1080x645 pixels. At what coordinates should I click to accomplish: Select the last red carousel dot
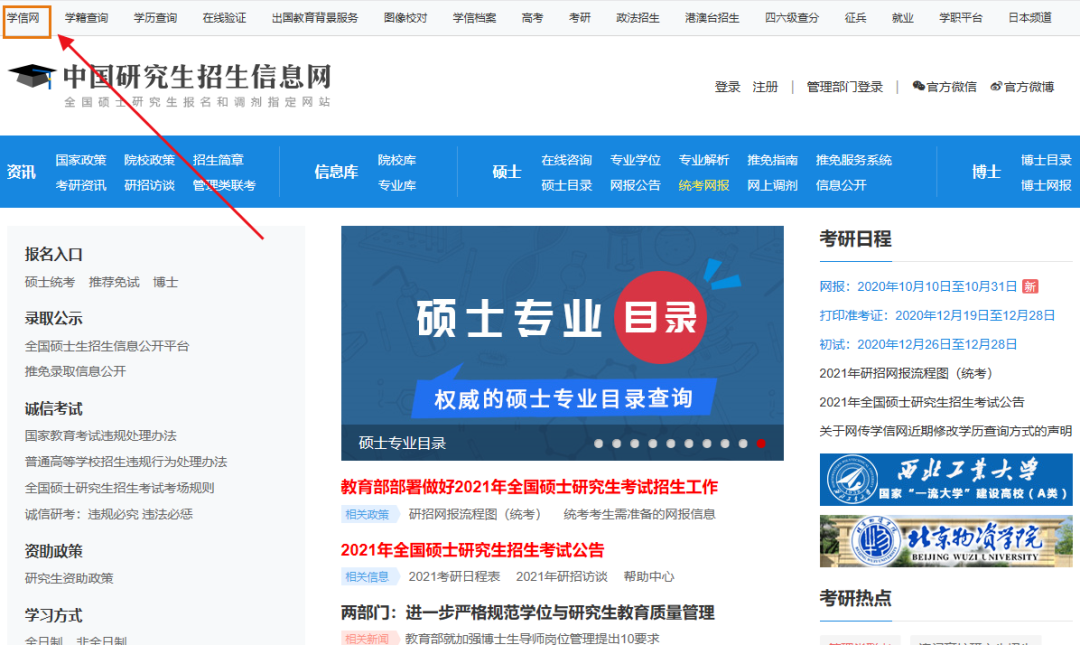pos(761,443)
